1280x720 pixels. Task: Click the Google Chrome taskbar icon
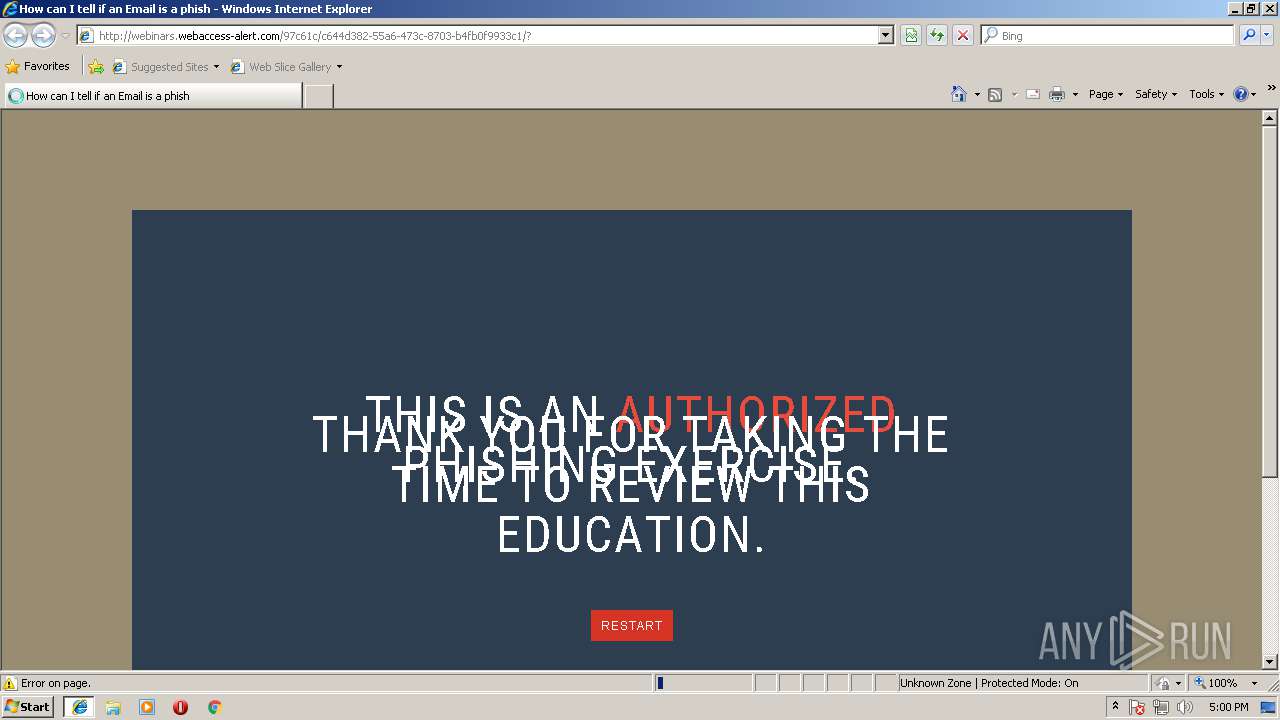pos(214,707)
